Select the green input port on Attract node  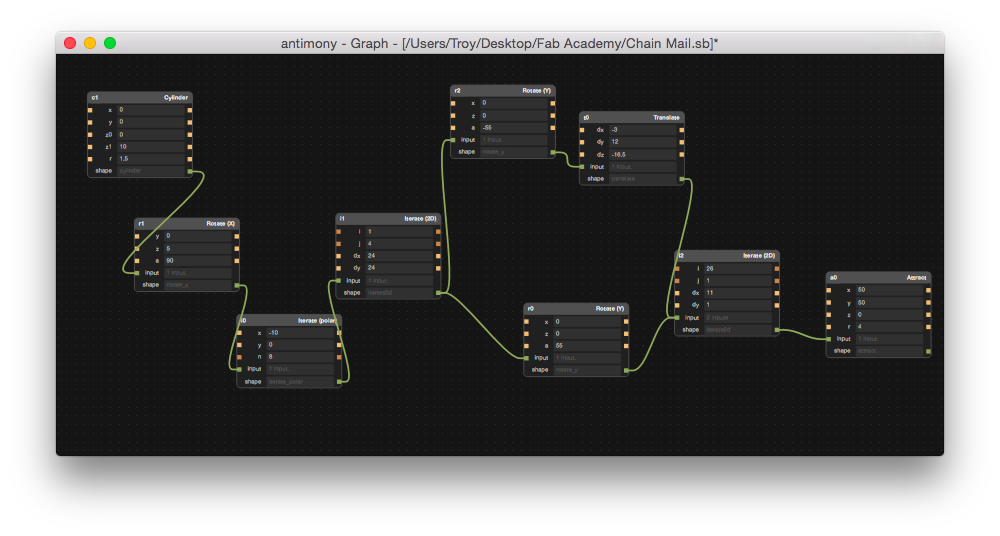point(828,339)
